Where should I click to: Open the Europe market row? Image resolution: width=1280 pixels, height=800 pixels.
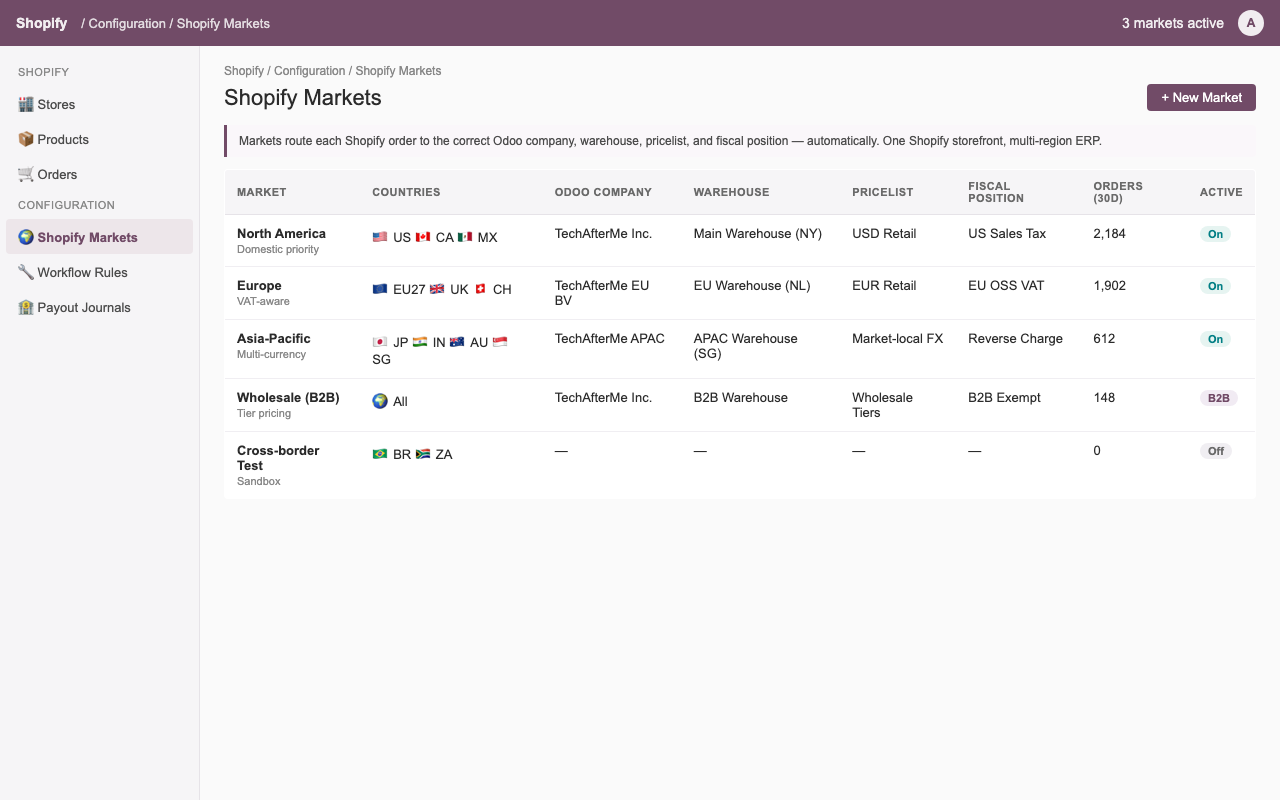(740, 293)
